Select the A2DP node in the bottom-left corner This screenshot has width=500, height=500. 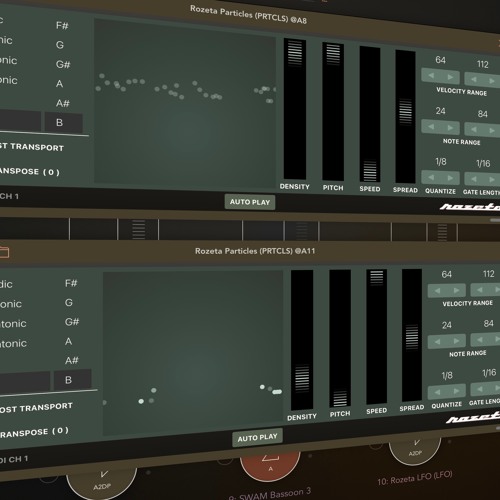click(x=102, y=484)
